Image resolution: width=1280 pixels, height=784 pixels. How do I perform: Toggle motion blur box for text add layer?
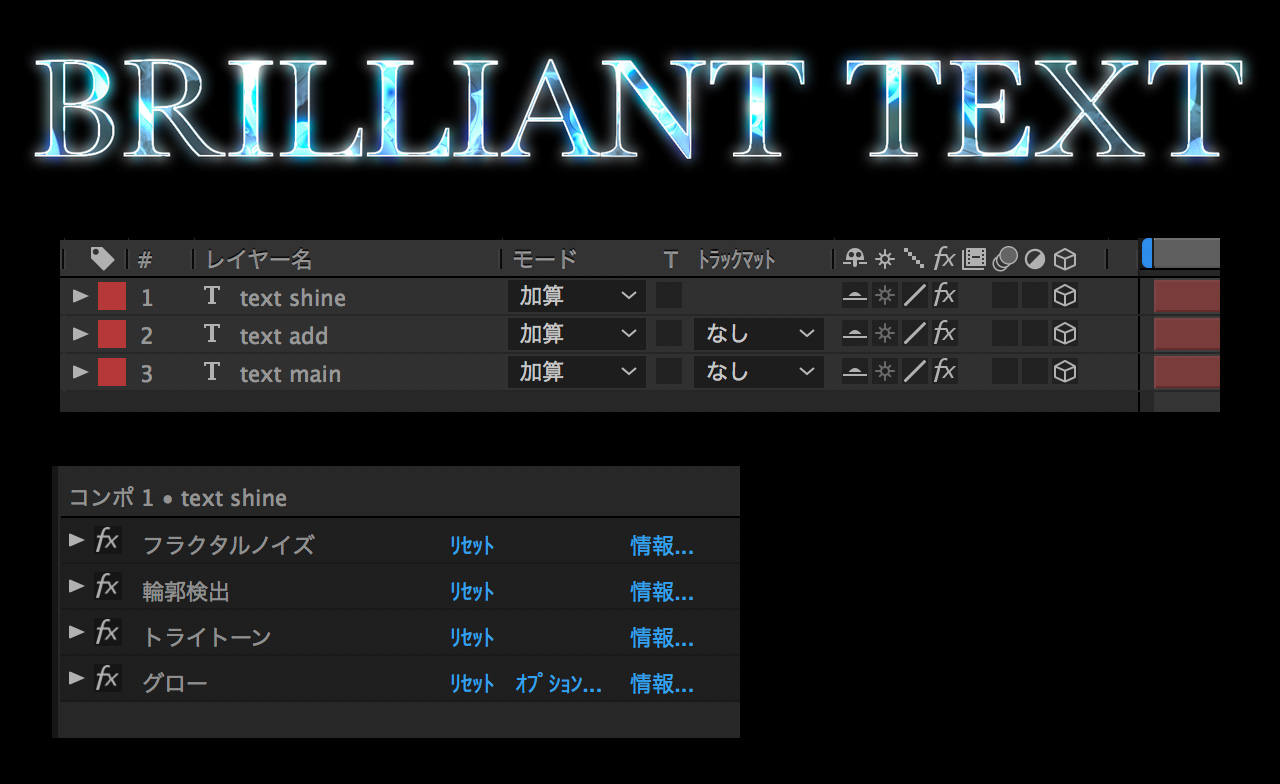pos(1005,333)
